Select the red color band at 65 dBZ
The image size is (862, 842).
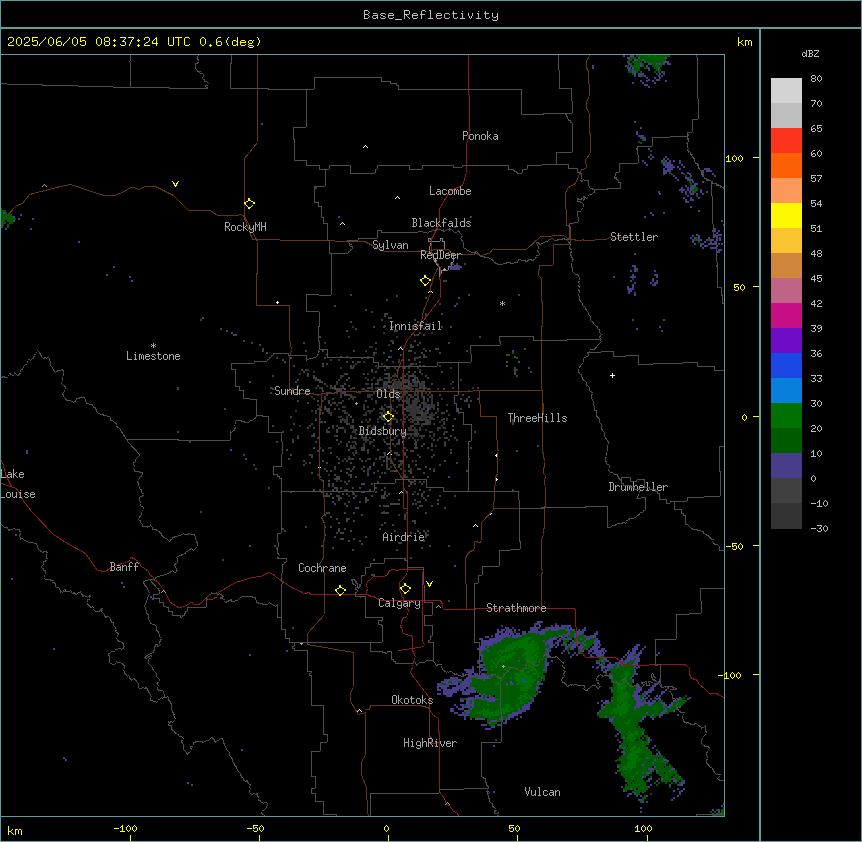(x=786, y=140)
